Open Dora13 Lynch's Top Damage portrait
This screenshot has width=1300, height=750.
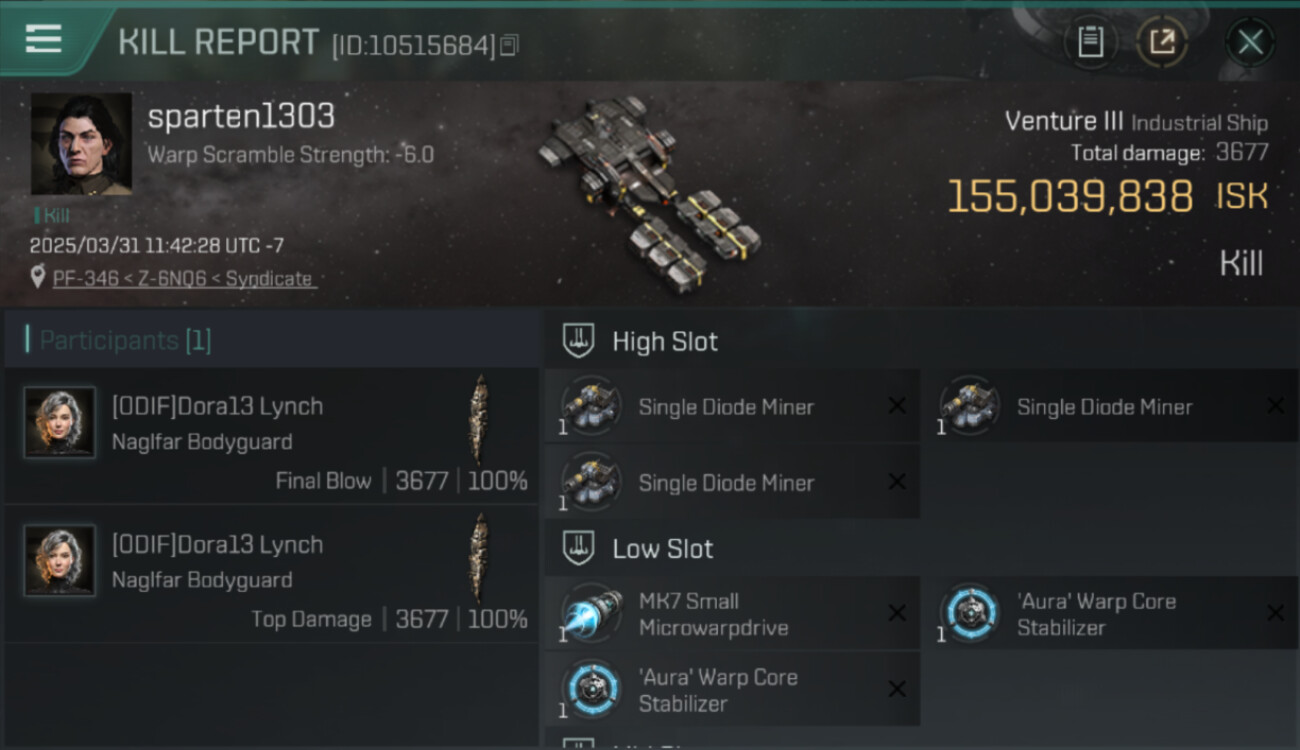coord(60,560)
